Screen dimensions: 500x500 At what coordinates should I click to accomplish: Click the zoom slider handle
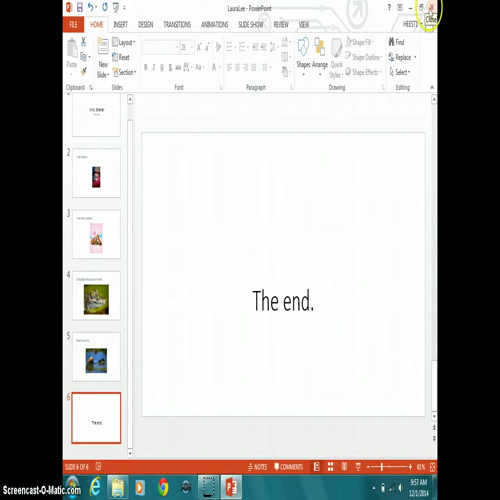click(x=382, y=467)
